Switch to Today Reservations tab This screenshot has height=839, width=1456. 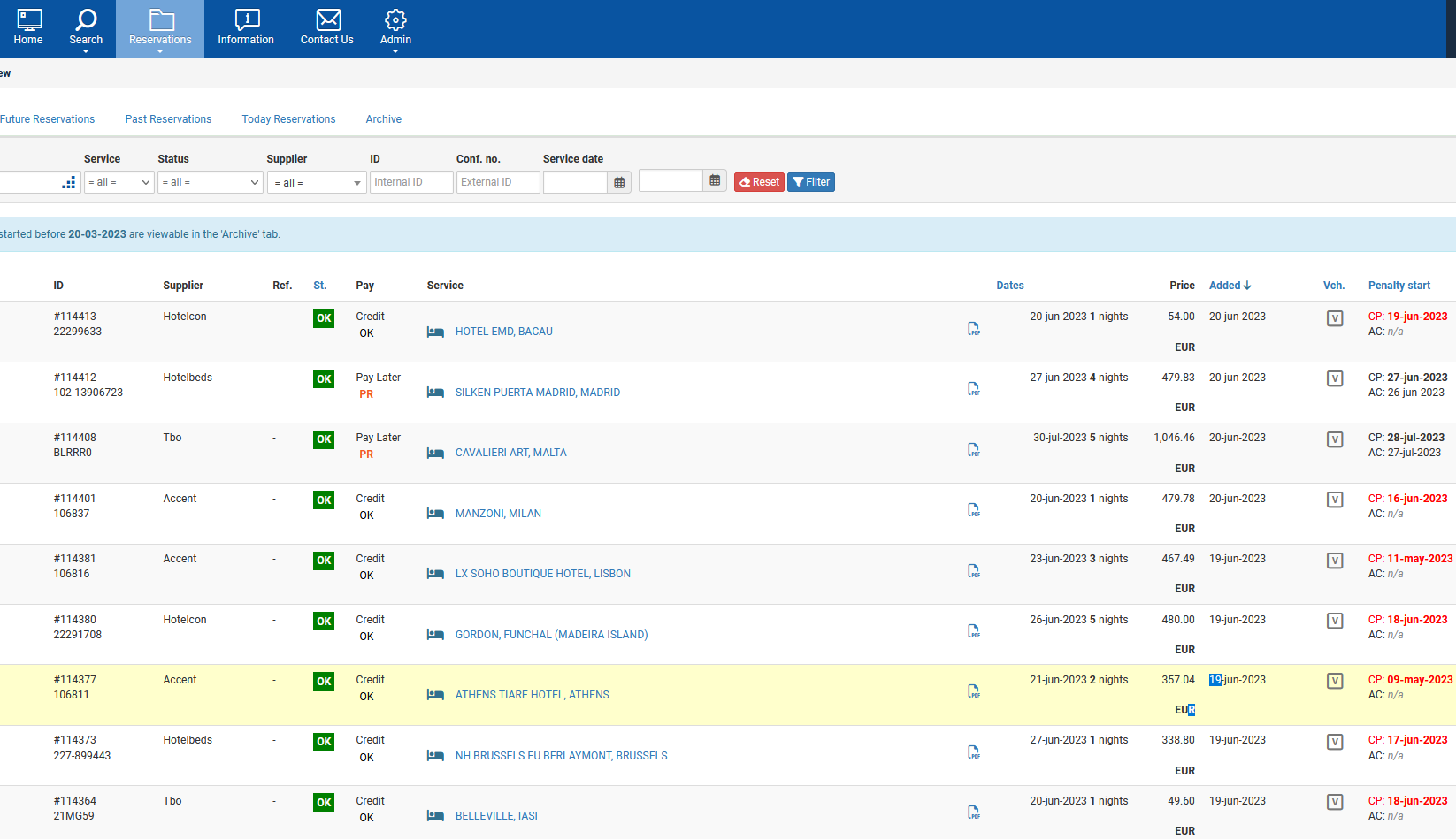tap(288, 119)
